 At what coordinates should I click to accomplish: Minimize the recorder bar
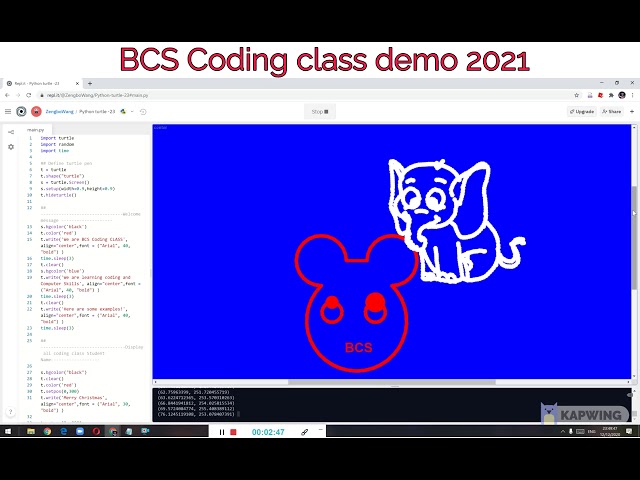pos(320,429)
